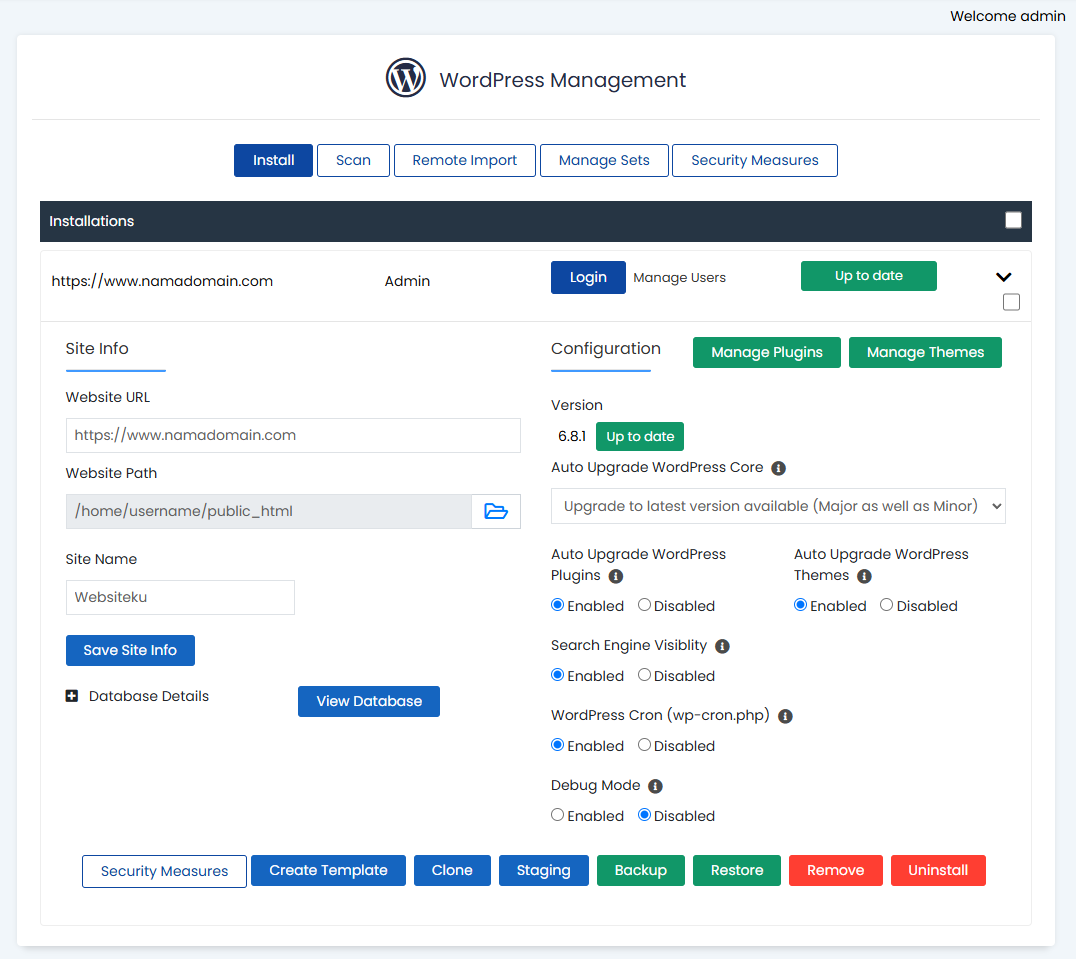Click the Installations header label
This screenshot has height=959, width=1076.
click(x=91, y=221)
